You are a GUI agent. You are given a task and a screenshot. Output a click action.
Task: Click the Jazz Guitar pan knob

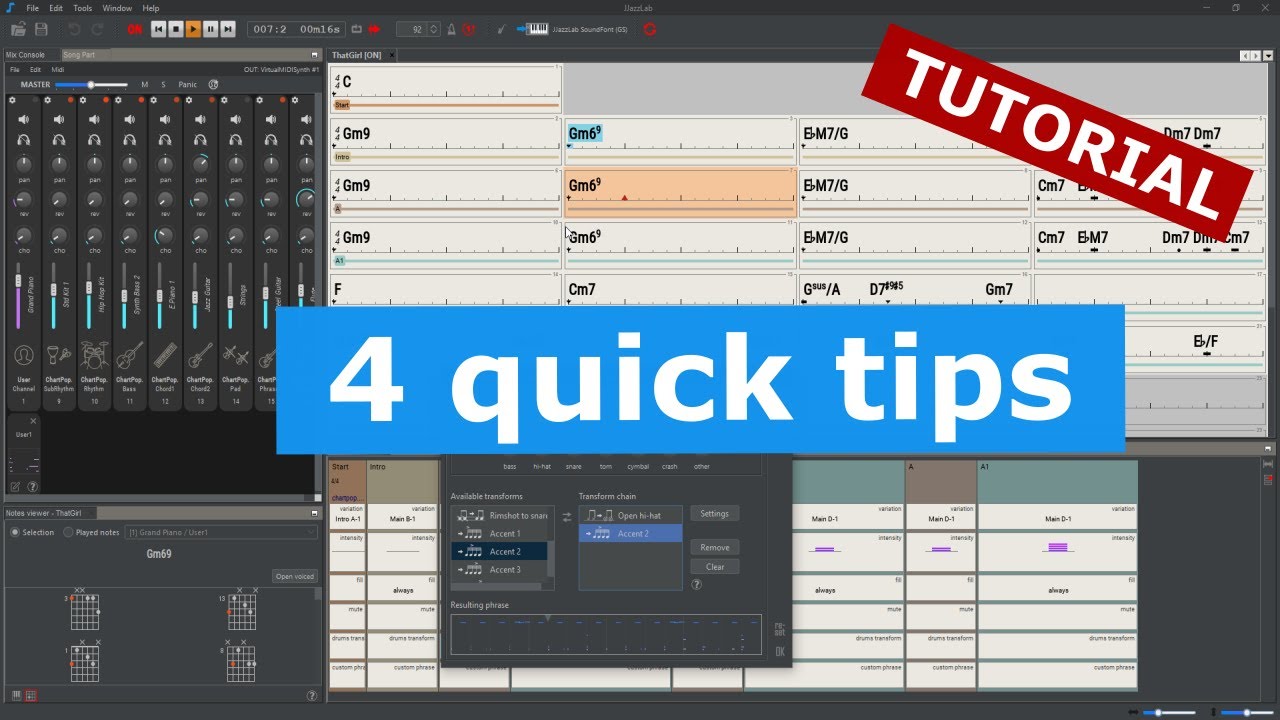point(200,163)
